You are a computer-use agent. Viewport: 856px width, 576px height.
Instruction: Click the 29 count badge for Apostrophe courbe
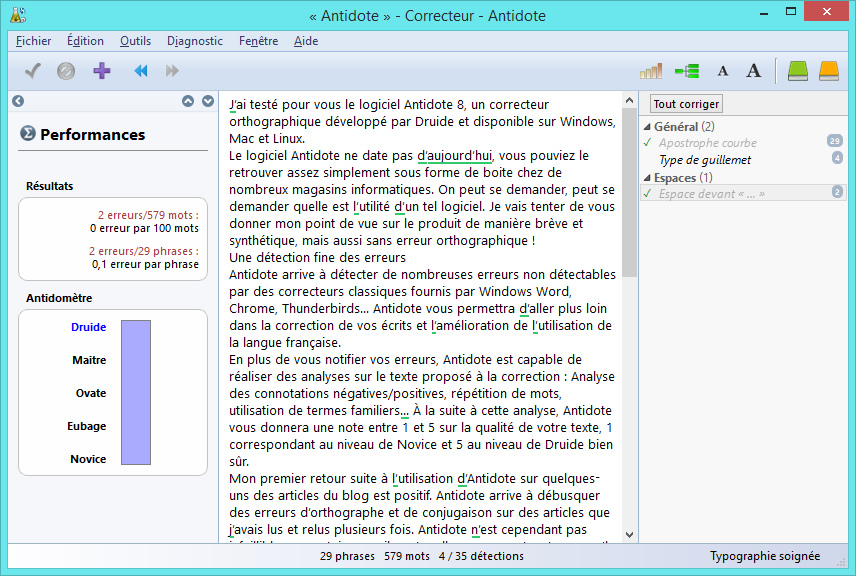(834, 141)
